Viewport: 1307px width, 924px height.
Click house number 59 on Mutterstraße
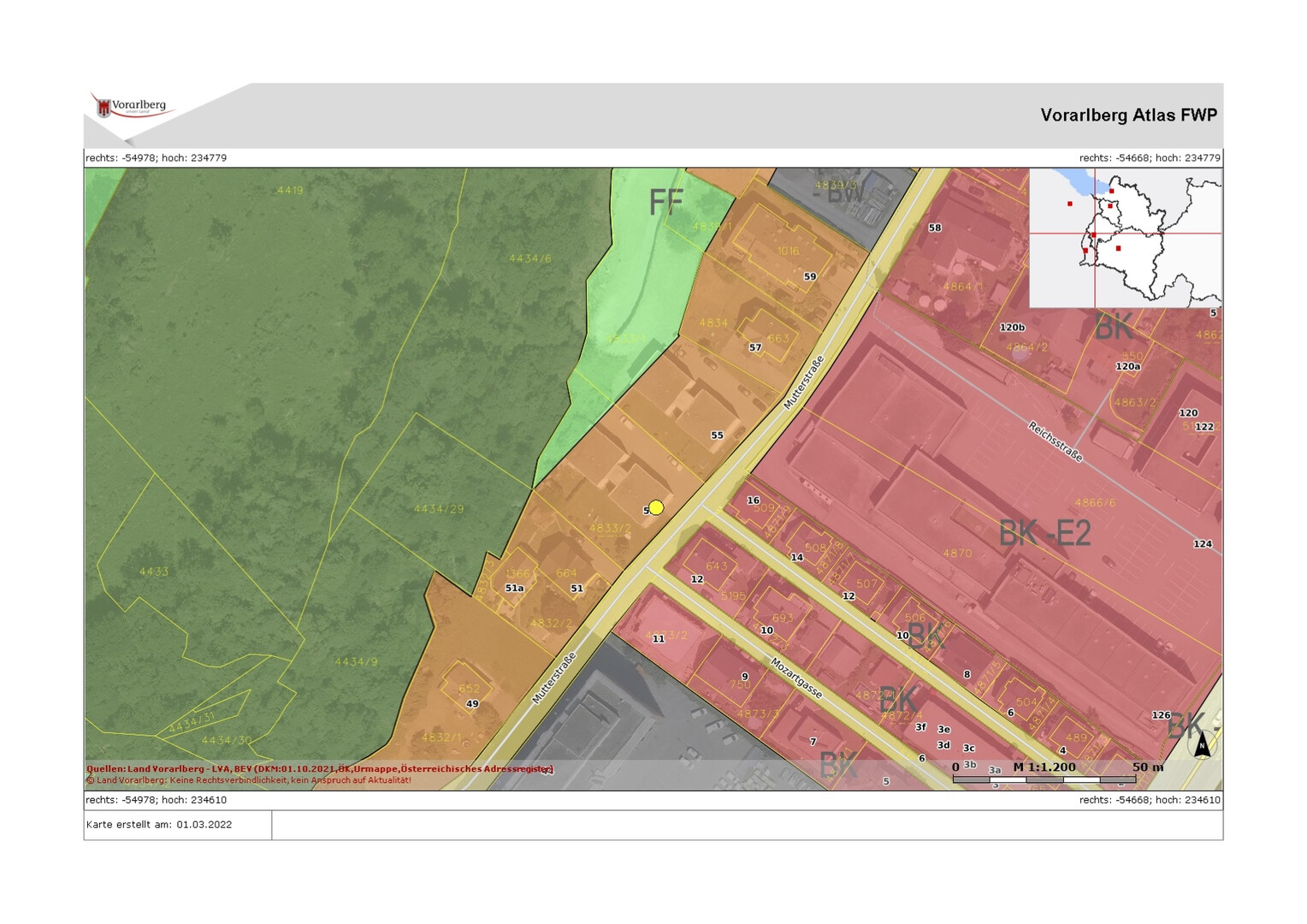coord(809,276)
